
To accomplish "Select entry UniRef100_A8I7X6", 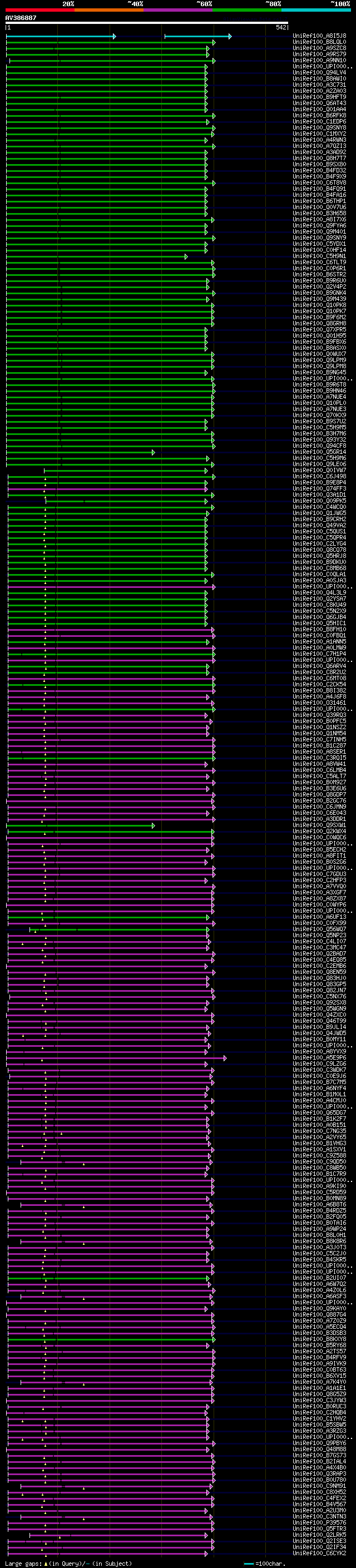I will pyautogui.click(x=319, y=219).
